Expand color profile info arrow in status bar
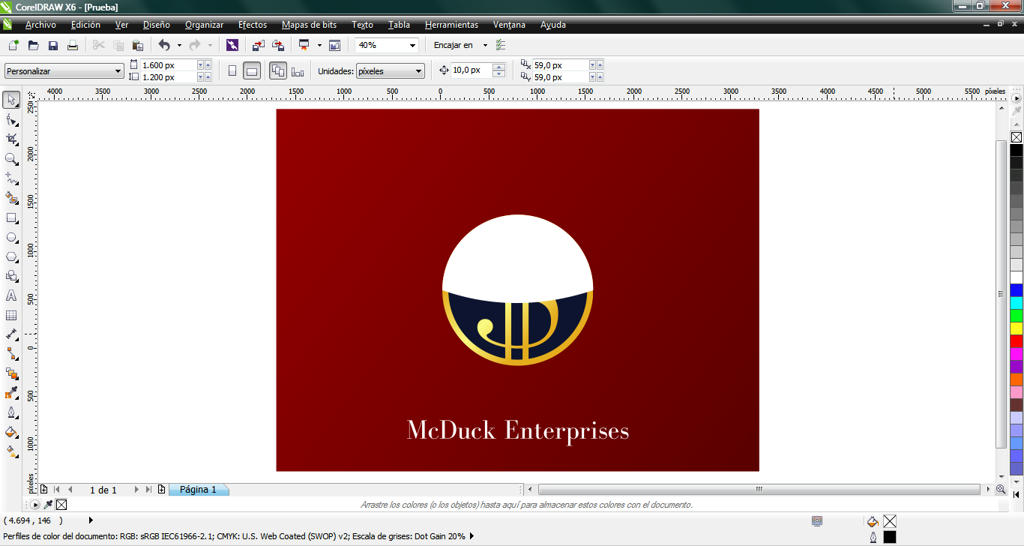Viewport: 1024px width, 546px height. click(472, 536)
